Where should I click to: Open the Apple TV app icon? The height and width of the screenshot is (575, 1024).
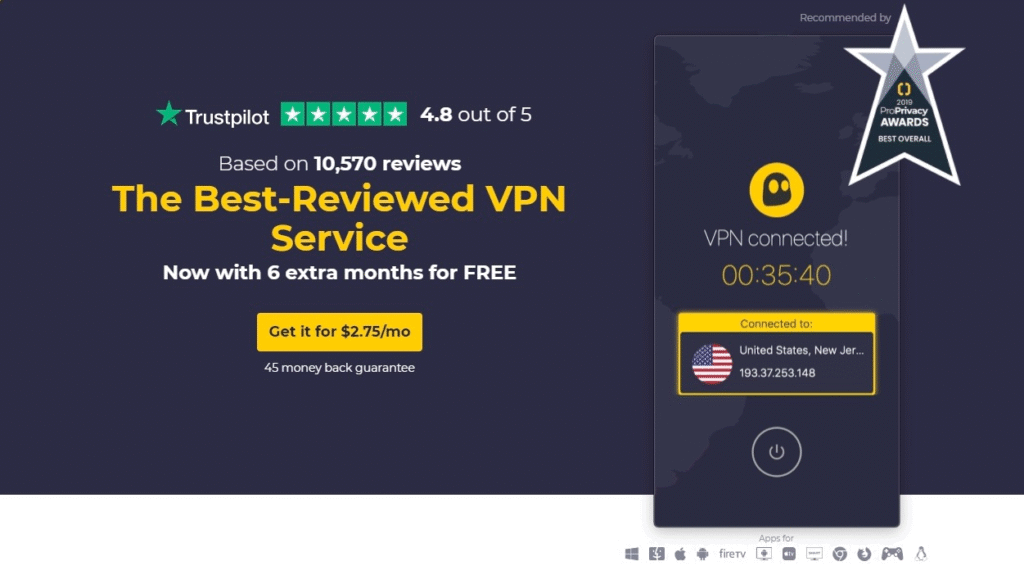click(789, 554)
